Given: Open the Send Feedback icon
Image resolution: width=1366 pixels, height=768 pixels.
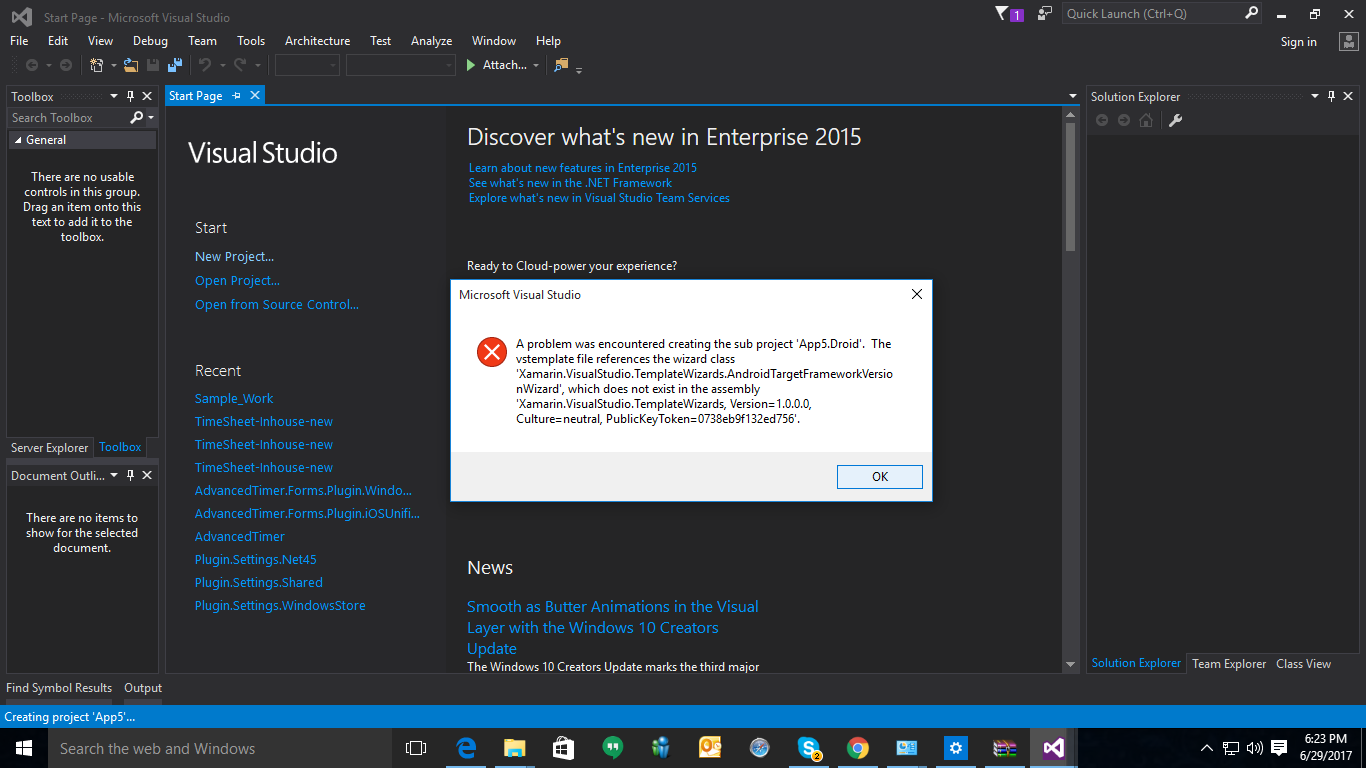Looking at the screenshot, I should (x=1045, y=14).
